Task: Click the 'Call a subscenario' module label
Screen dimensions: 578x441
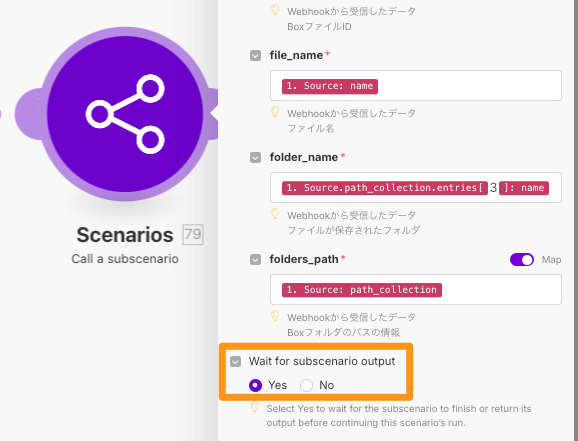Action: click(125, 259)
